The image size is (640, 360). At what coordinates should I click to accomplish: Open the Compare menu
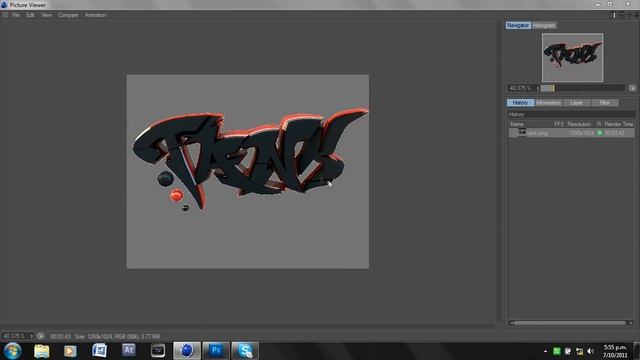(x=68, y=15)
